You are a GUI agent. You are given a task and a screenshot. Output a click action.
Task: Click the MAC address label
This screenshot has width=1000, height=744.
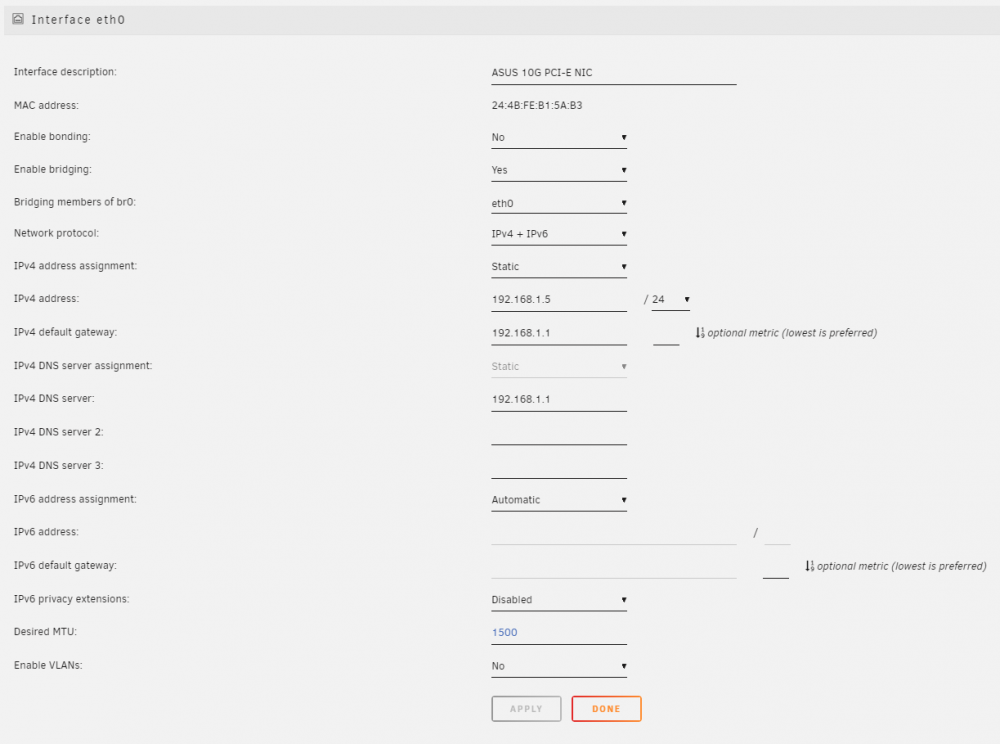click(47, 105)
